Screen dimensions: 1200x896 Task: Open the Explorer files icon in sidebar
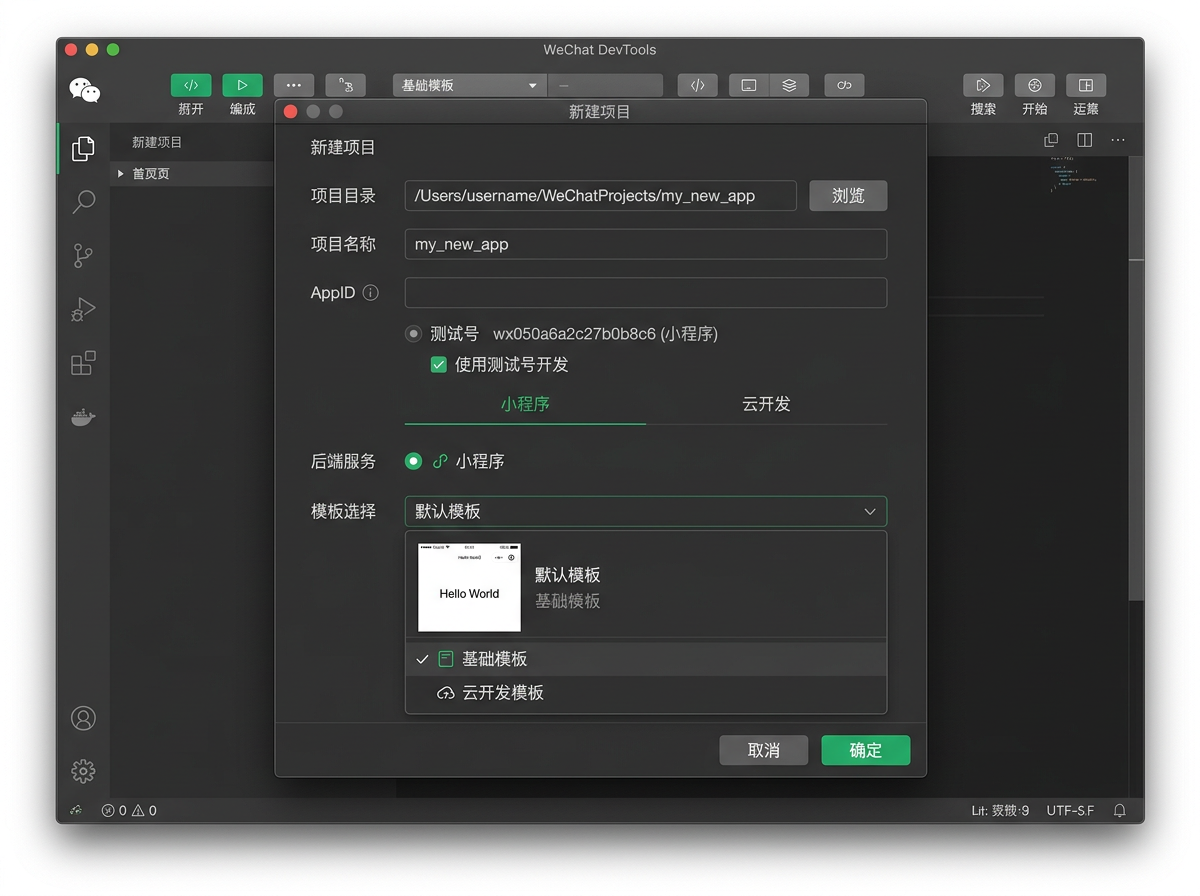[x=84, y=149]
